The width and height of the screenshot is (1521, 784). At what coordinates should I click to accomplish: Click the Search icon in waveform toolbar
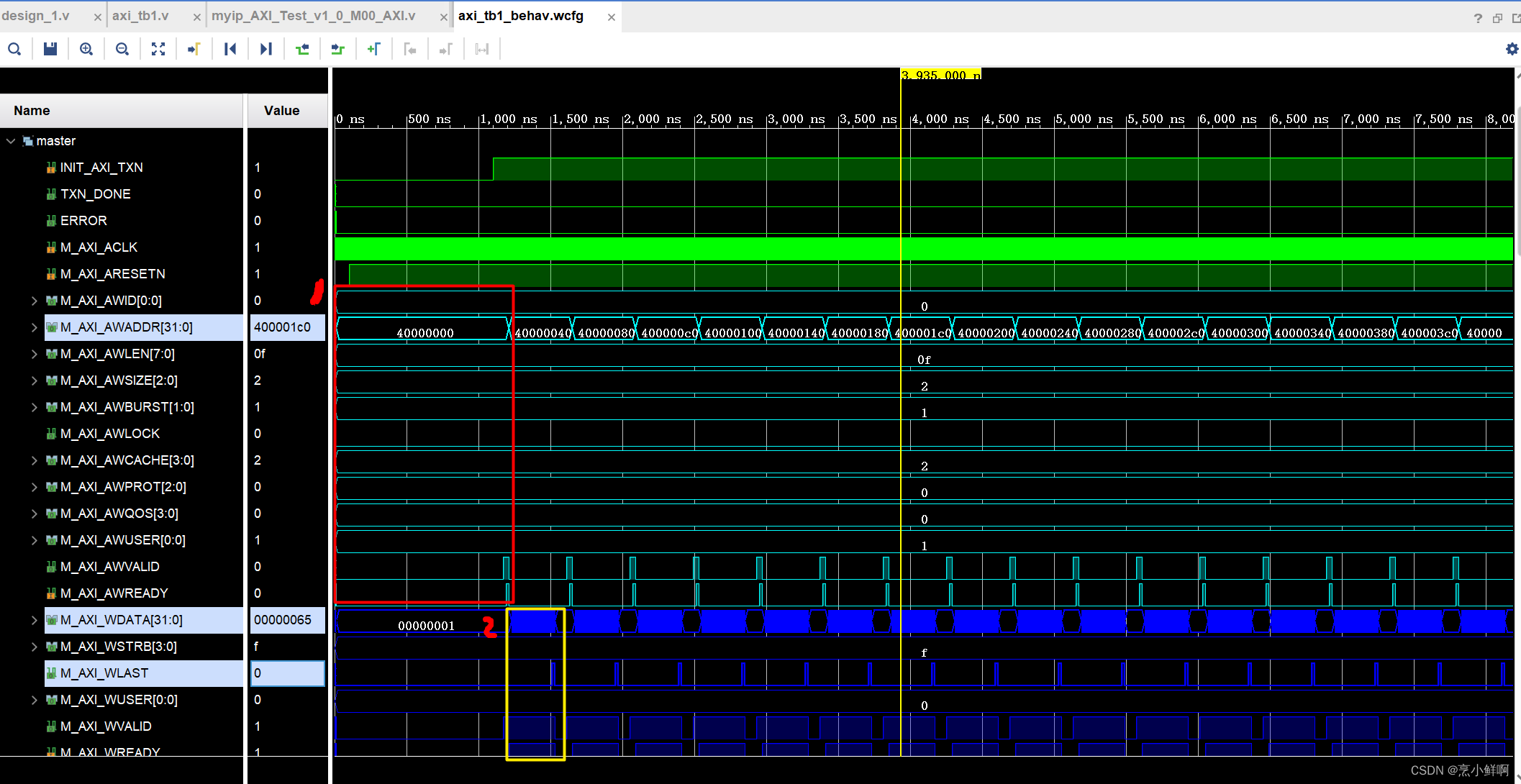tap(14, 49)
